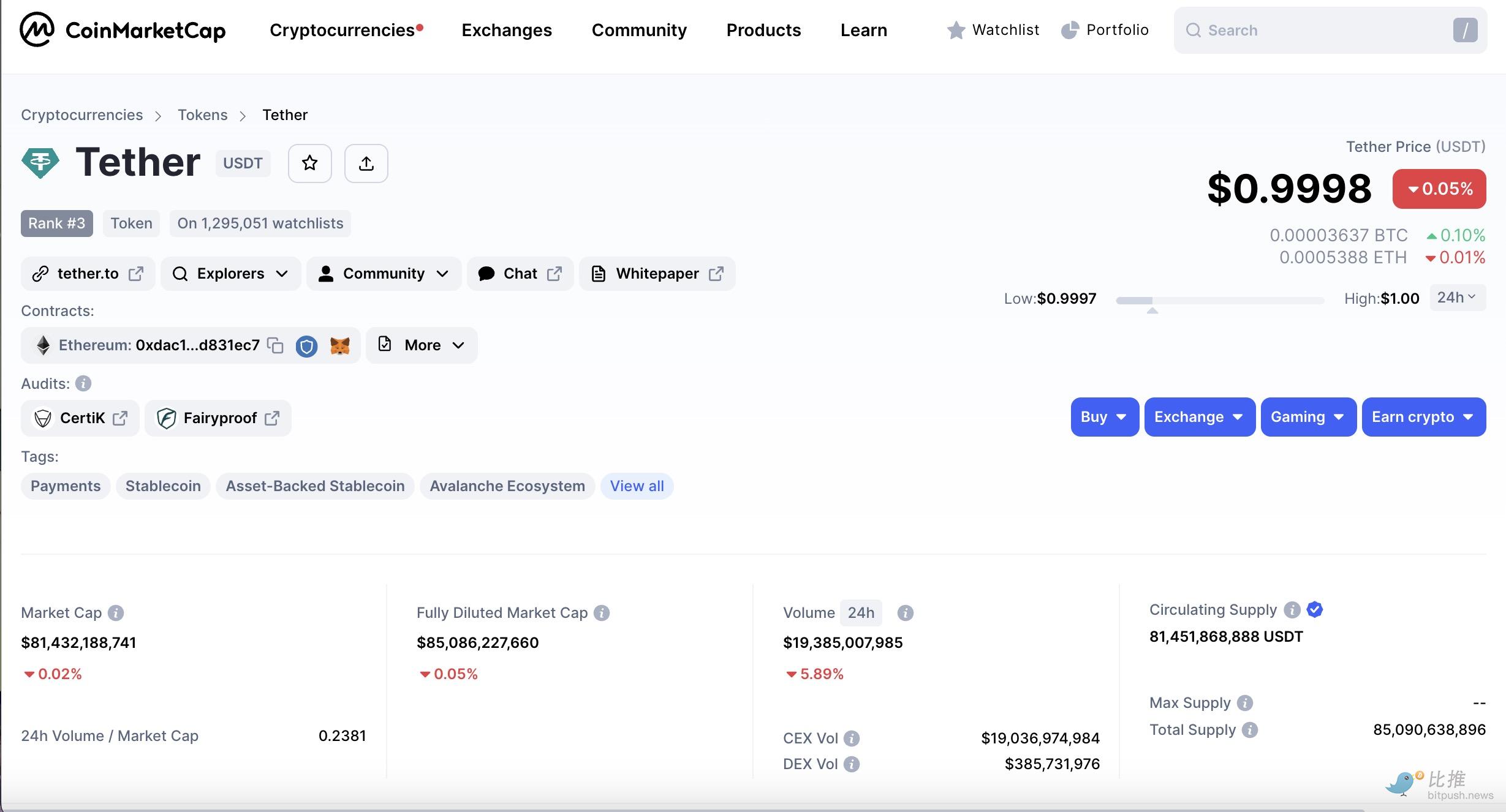Click the CoinMarketCap logo
Viewport: 1506px width, 812px height.
pos(123,30)
